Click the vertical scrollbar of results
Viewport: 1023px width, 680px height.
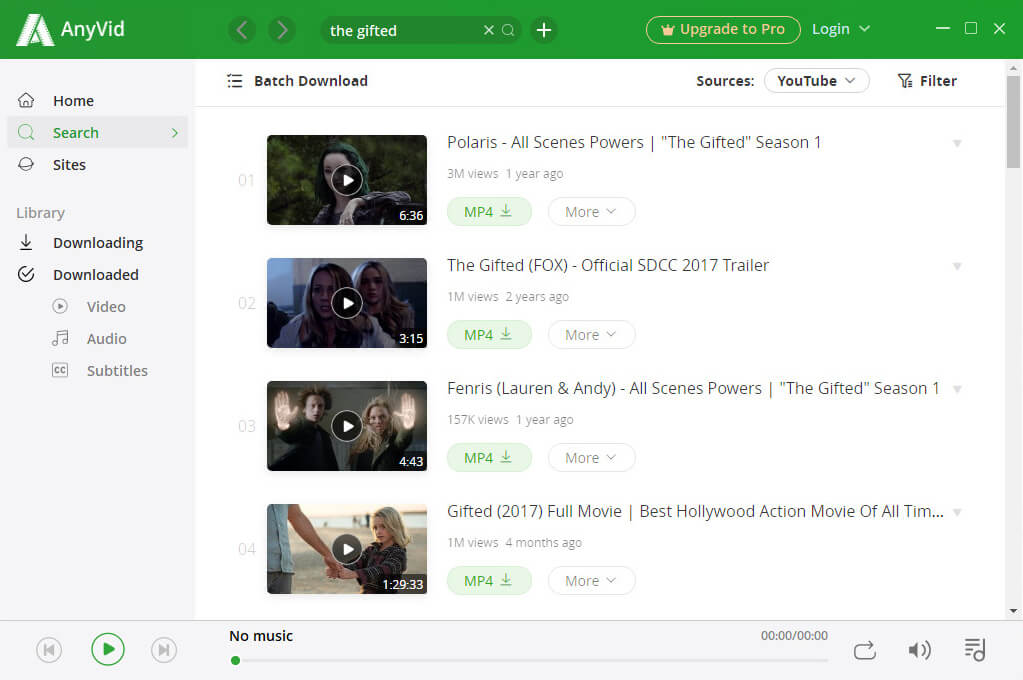tap(1013, 121)
